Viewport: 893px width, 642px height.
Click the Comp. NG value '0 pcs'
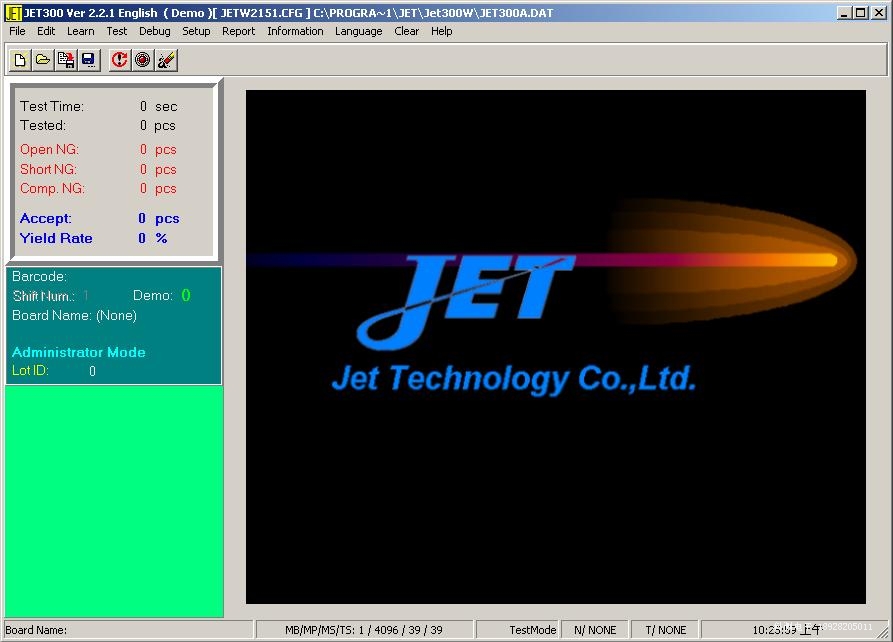pos(158,189)
